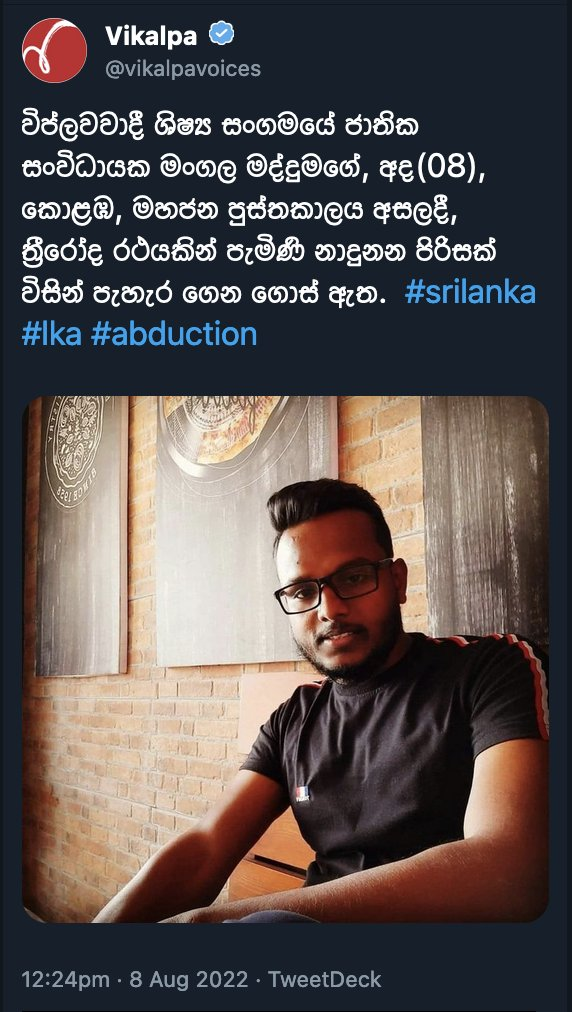572x1012 pixels.
Task: Open the #abduction hashtag
Action: pos(174,334)
